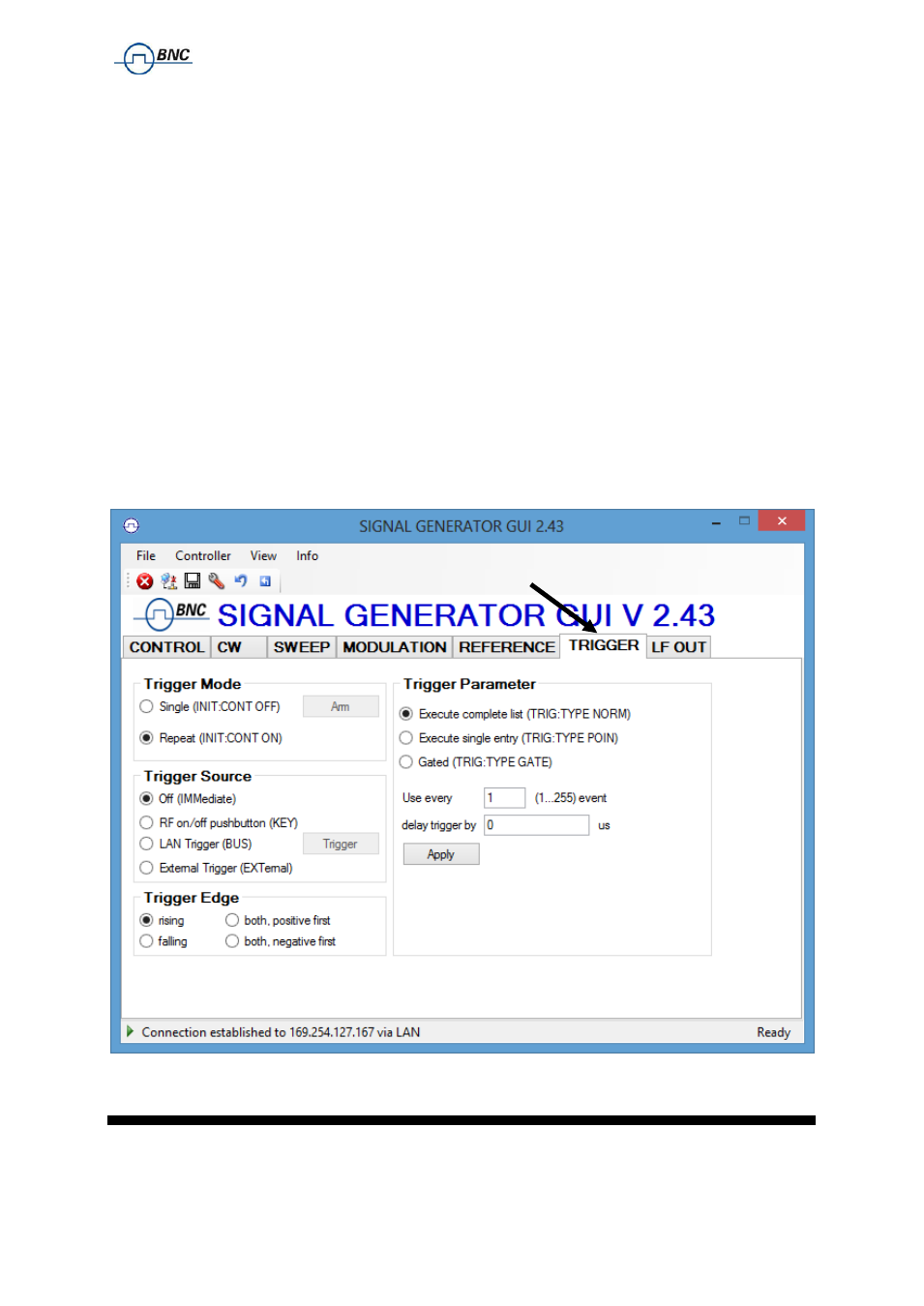Click the blue undo arrow toolbar icon
Image resolution: width=924 pixels, height=1306 pixels.
click(x=241, y=581)
